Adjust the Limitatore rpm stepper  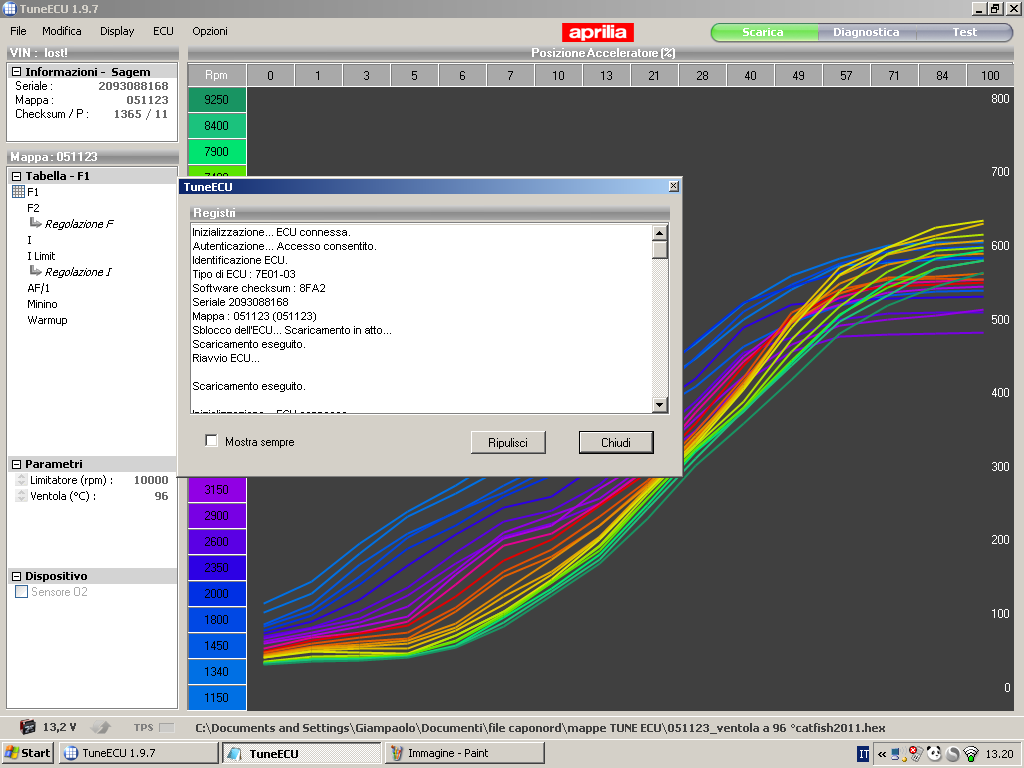(x=21, y=480)
